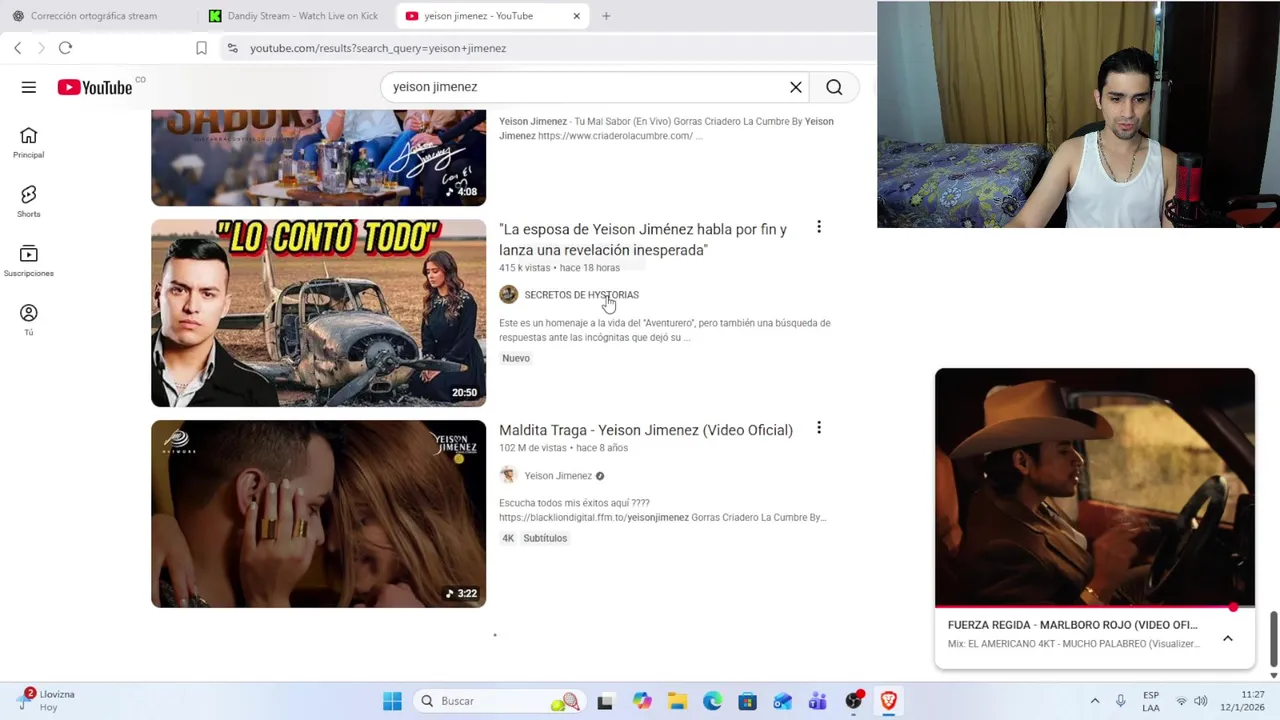Open Yeison Jimenez channel name link
The image size is (1280, 720).
click(x=558, y=476)
